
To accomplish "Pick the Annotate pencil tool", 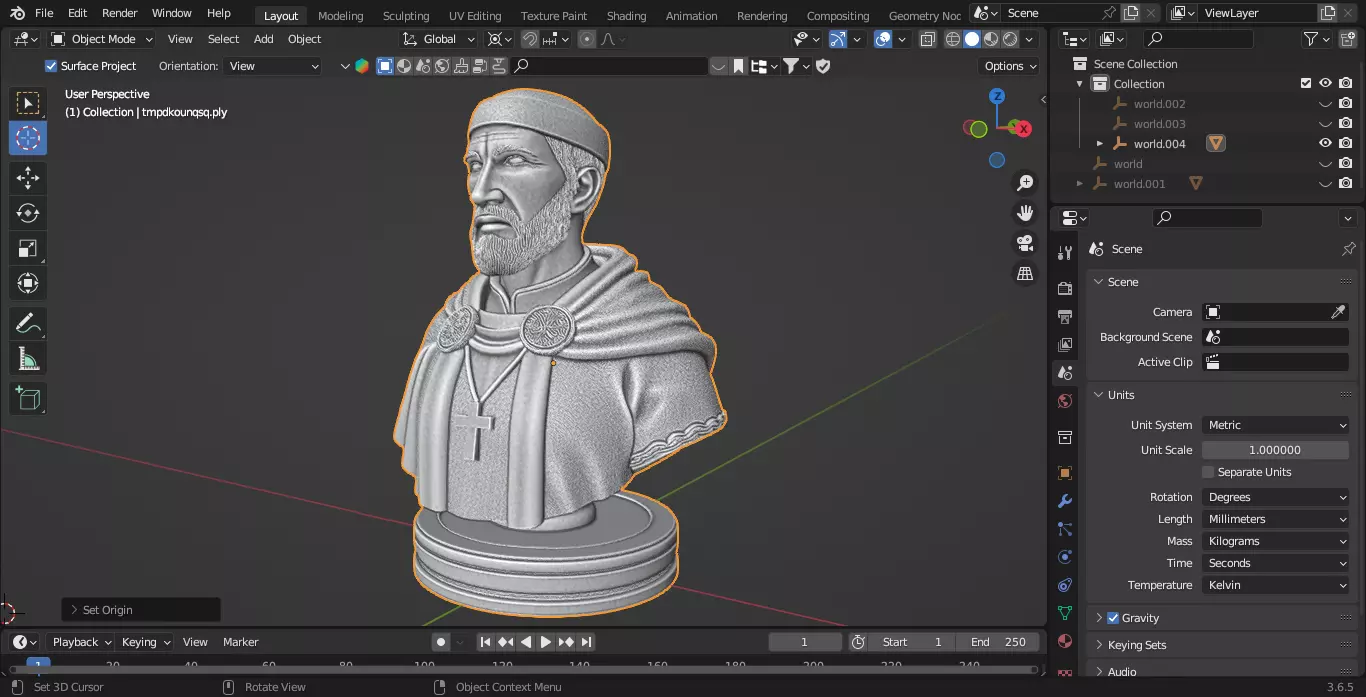I will pos(28,323).
